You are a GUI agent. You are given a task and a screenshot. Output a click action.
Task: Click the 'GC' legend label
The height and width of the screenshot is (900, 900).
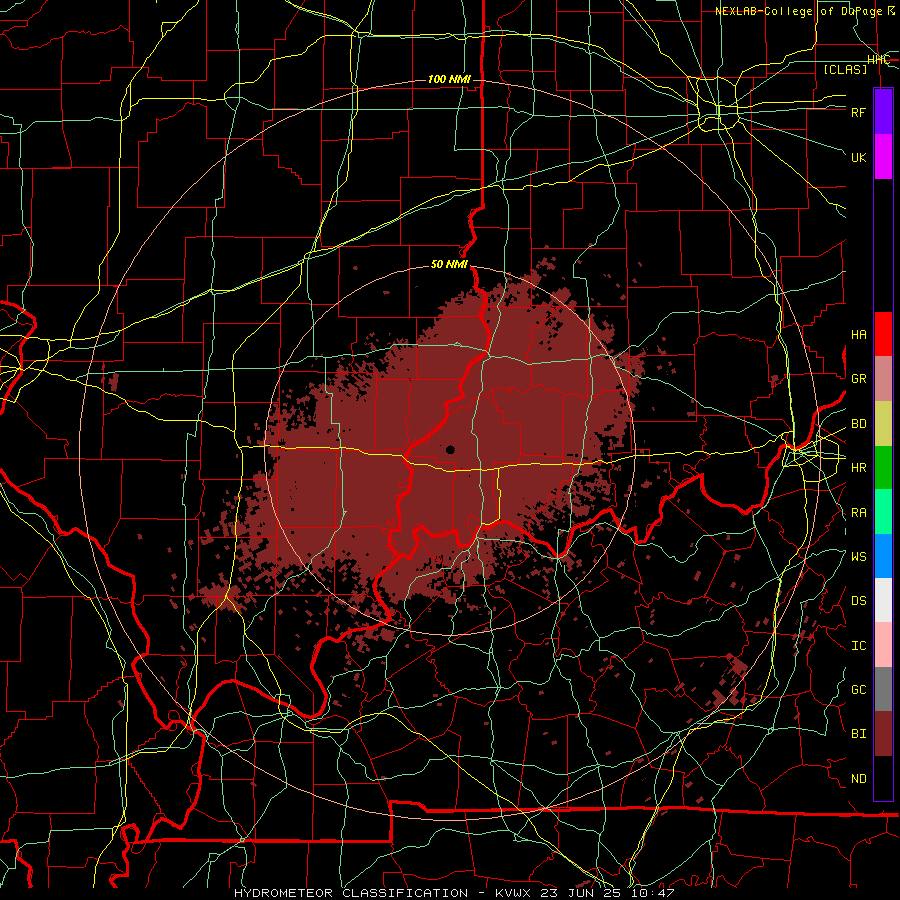[858, 690]
